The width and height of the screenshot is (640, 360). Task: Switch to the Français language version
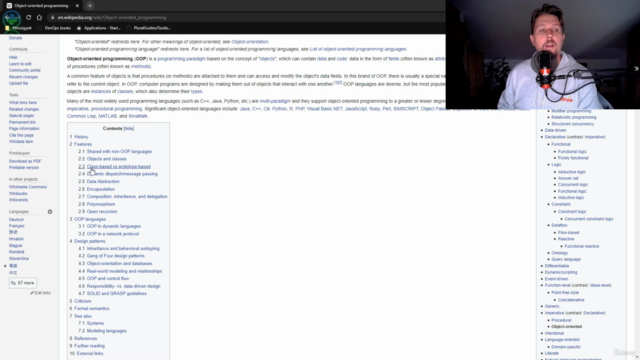click(x=17, y=226)
